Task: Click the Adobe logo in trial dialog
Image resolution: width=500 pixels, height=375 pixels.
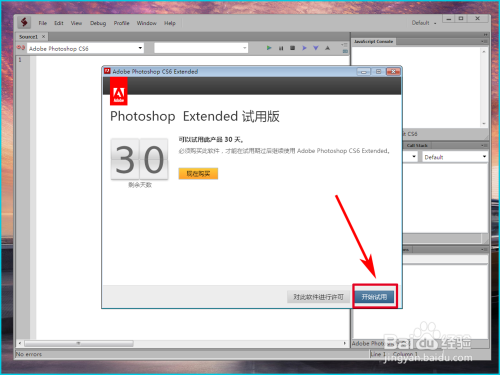Action: (x=119, y=91)
